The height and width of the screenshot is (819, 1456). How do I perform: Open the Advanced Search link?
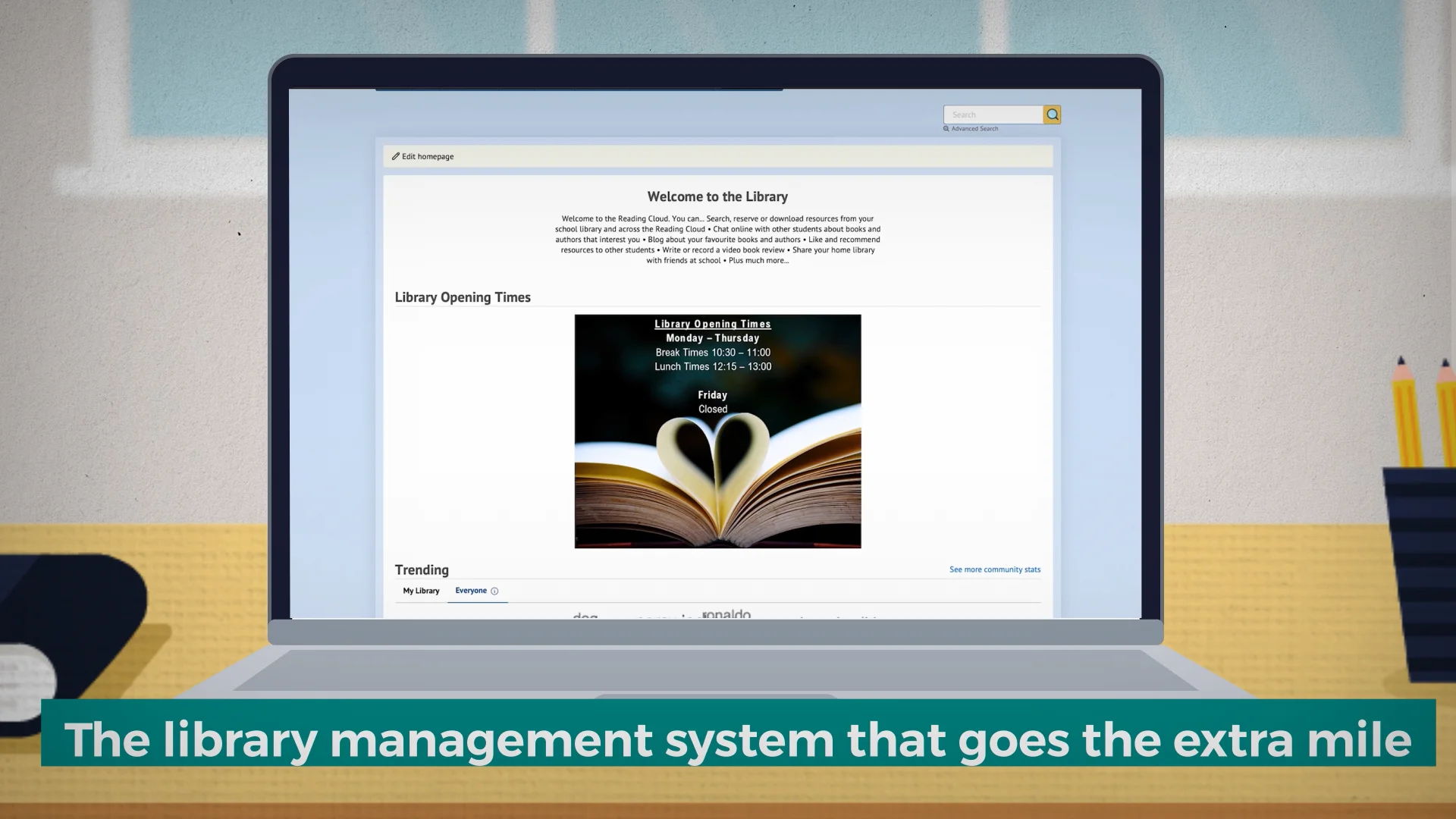974,129
